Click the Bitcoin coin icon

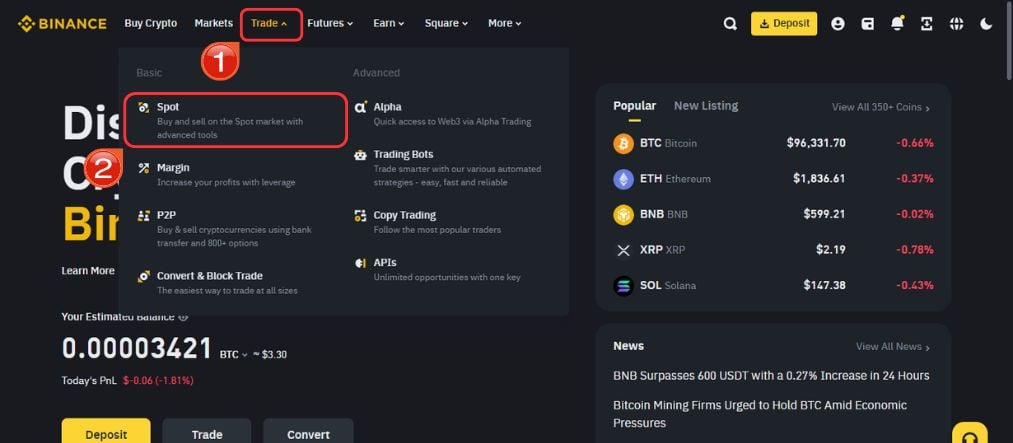point(623,143)
